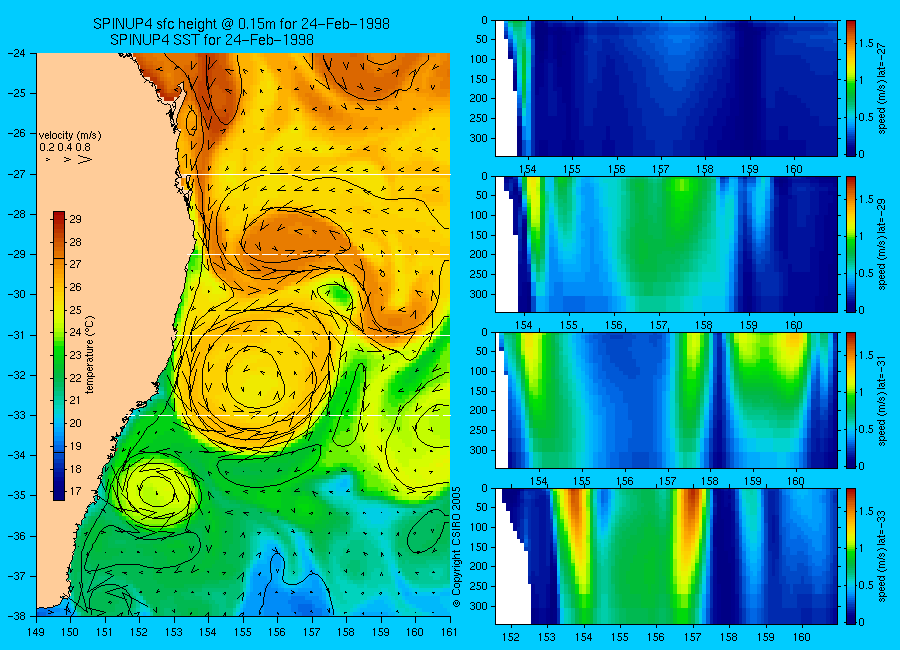
Task: Click the medium 0.4 m/s velocity reference arrow
Action: [x=68, y=159]
